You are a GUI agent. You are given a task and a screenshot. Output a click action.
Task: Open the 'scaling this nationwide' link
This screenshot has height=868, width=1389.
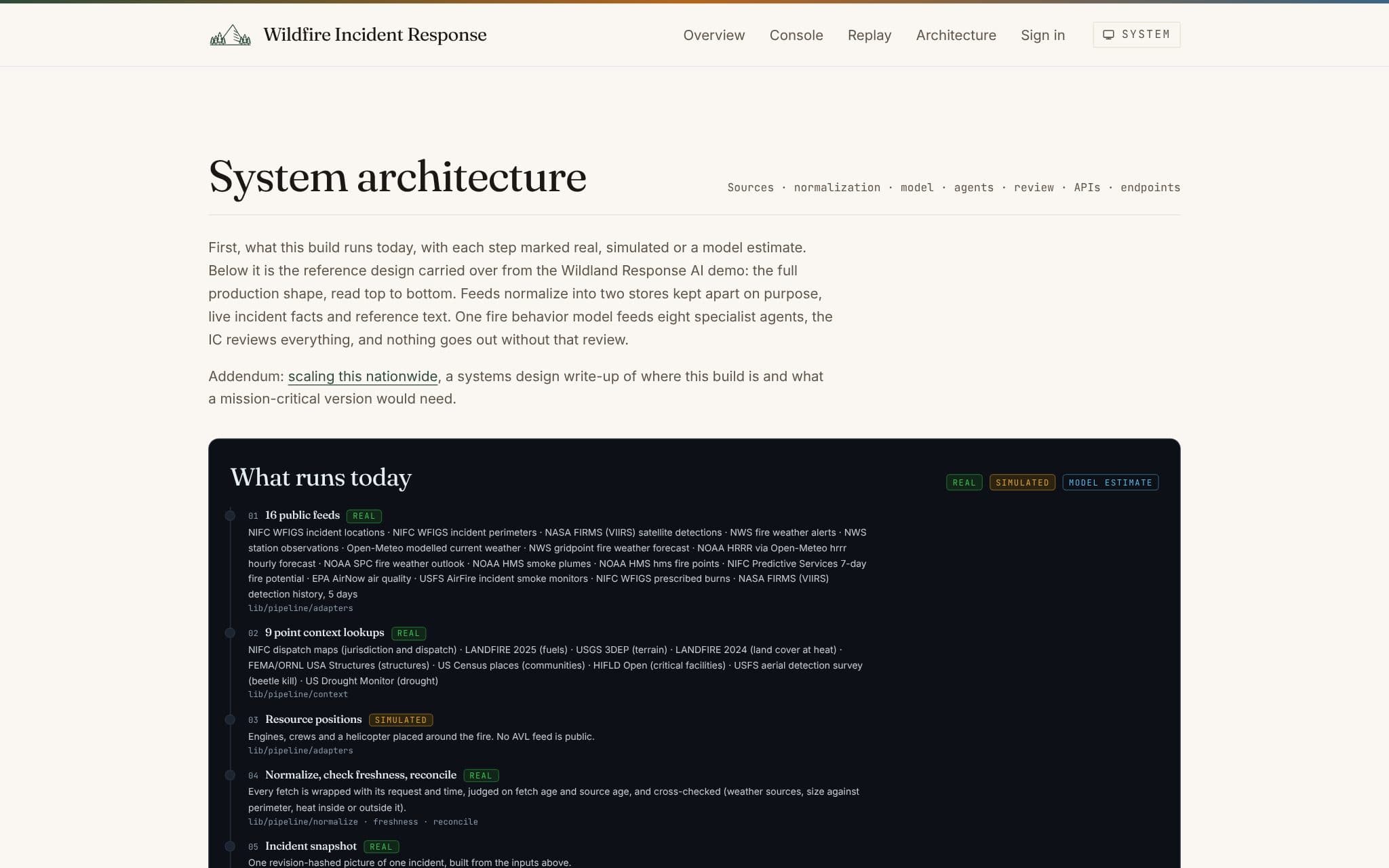click(363, 376)
